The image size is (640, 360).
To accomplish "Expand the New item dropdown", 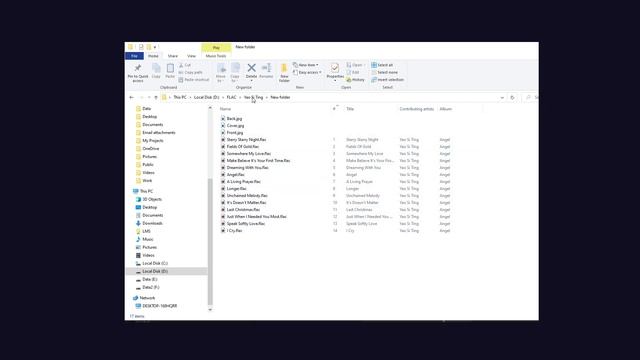I will tap(317, 65).
